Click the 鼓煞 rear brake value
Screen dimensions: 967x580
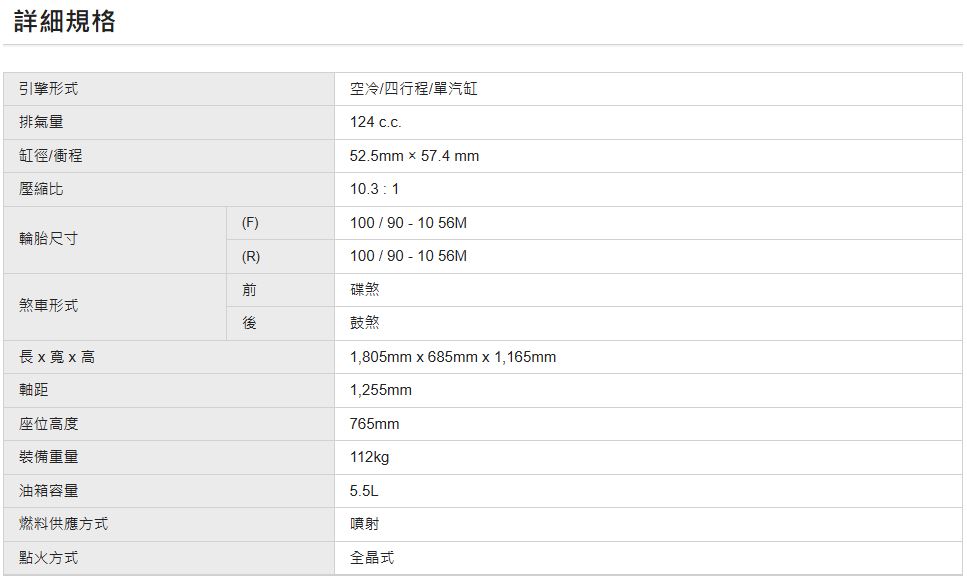(x=365, y=323)
